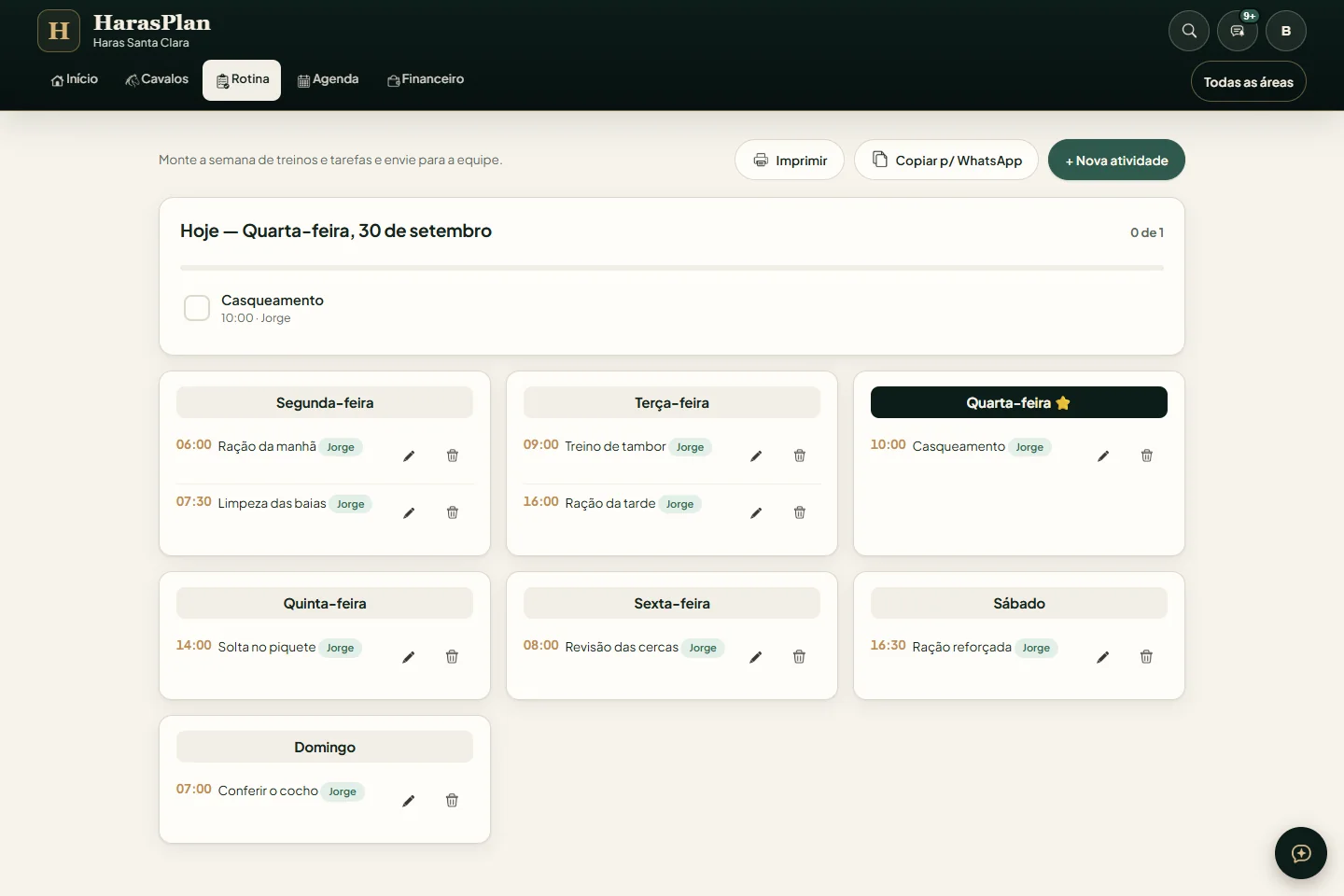Edit the Revisão das cercas activity
Image resolution: width=1344 pixels, height=896 pixels.
coord(756,657)
